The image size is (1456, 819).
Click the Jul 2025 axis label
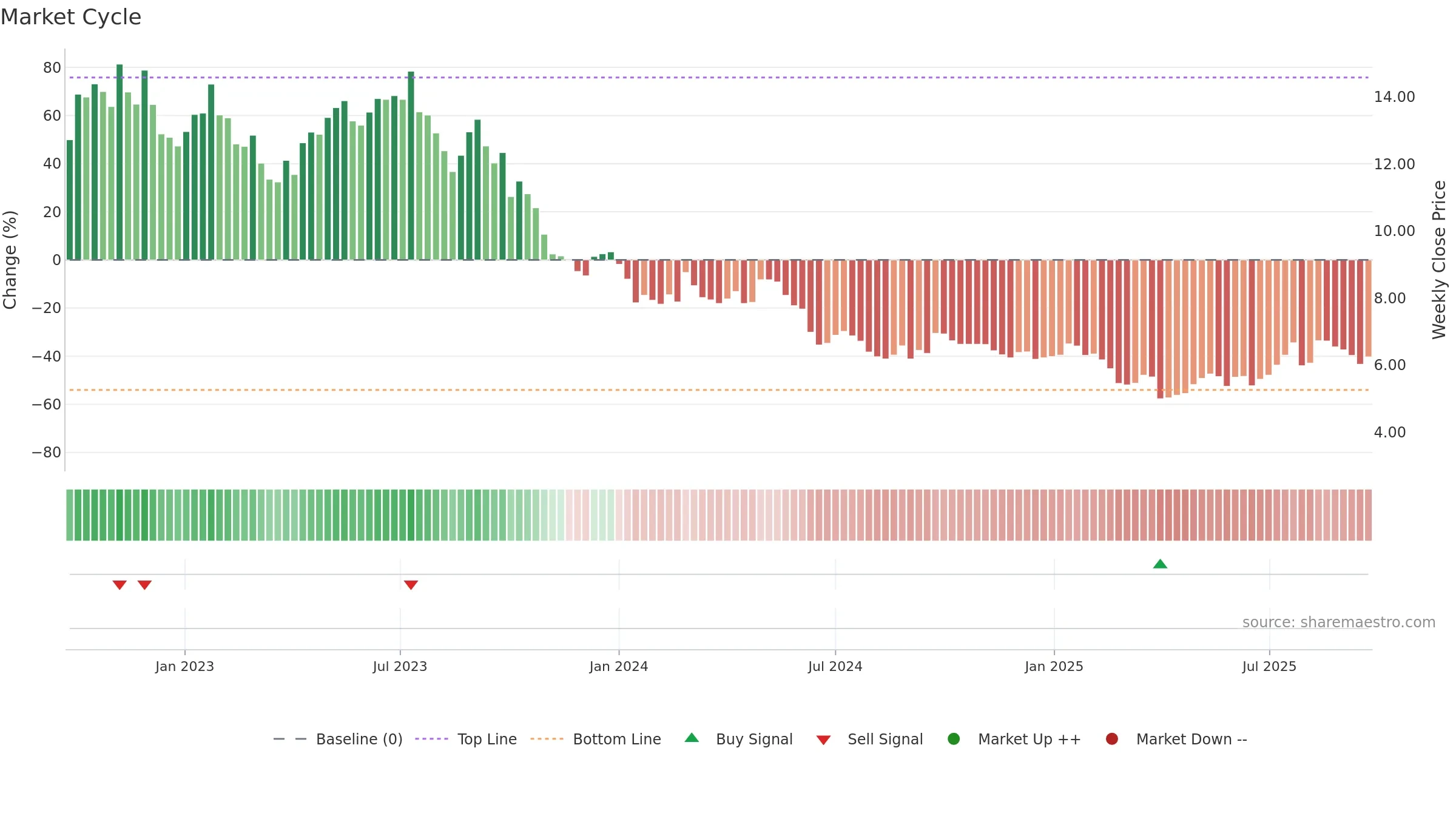(1269, 667)
